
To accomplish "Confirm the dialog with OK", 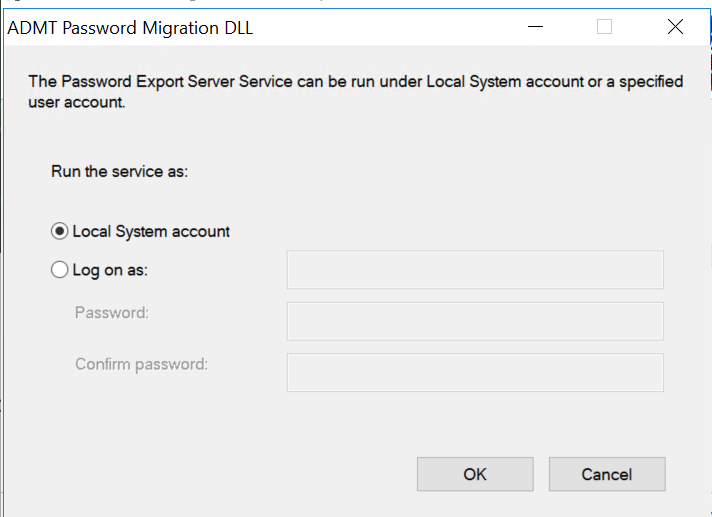I will 475,474.
